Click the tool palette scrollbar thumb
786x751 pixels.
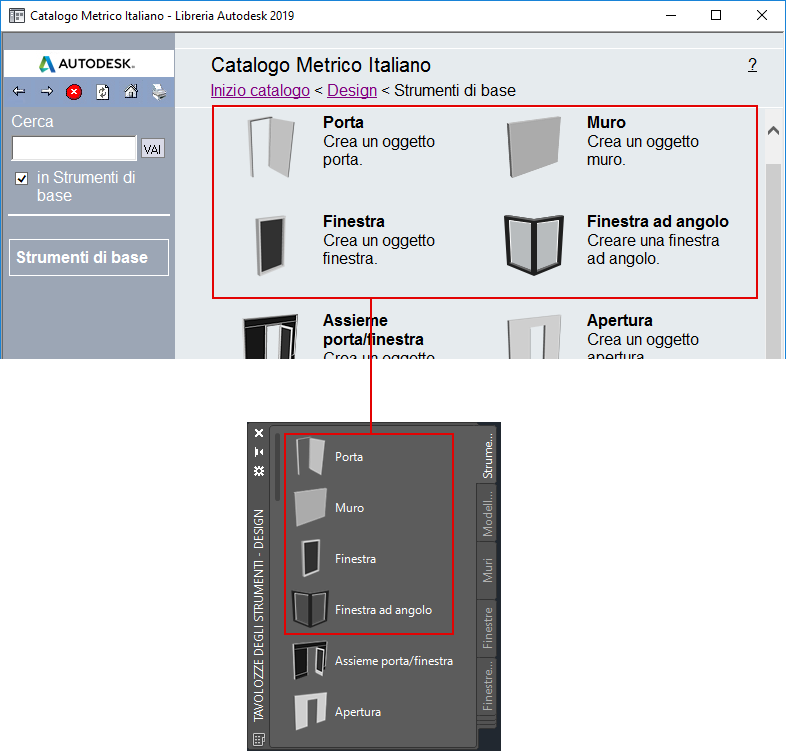click(277, 467)
